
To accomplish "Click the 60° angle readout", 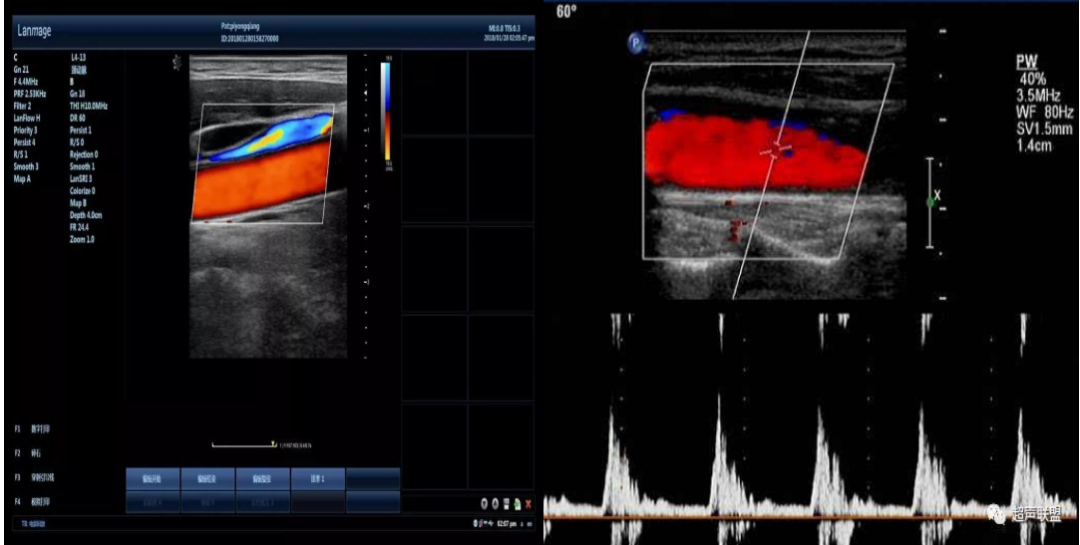I will [x=565, y=12].
